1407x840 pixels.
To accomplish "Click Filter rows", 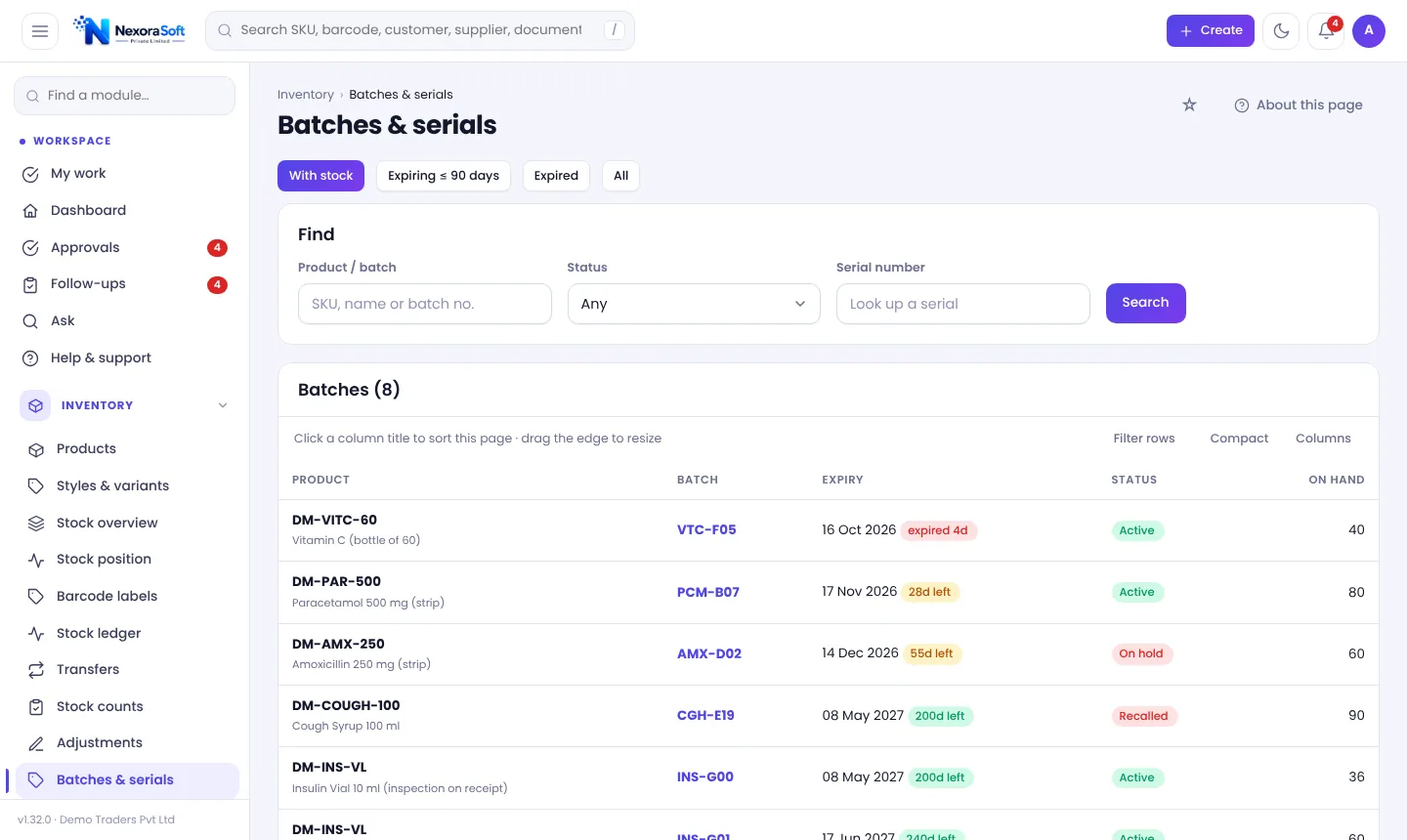I will click(1144, 439).
